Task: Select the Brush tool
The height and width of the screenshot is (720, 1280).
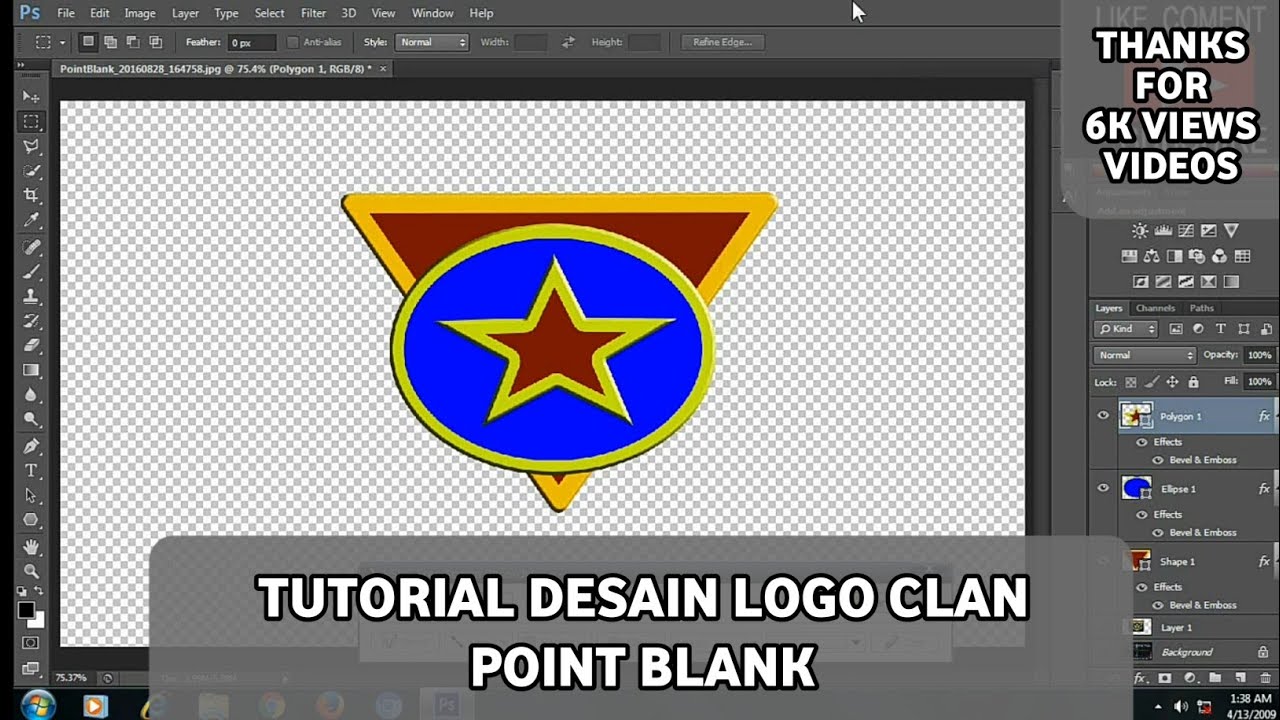Action: (31, 272)
